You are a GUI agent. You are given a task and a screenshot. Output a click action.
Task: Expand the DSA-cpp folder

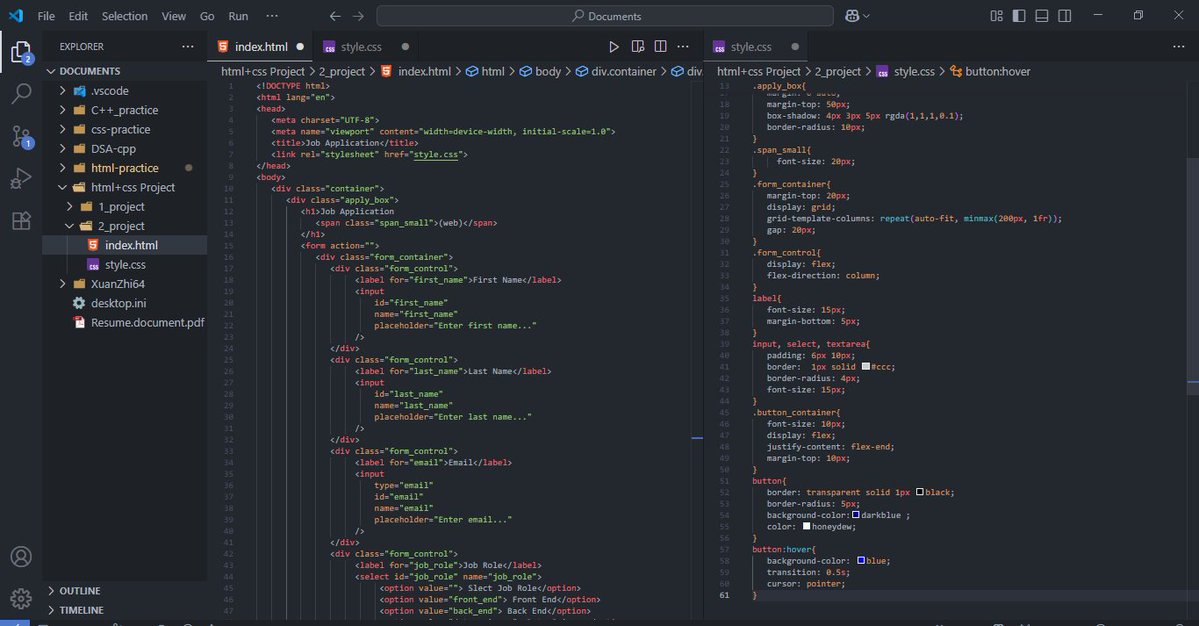(63, 149)
